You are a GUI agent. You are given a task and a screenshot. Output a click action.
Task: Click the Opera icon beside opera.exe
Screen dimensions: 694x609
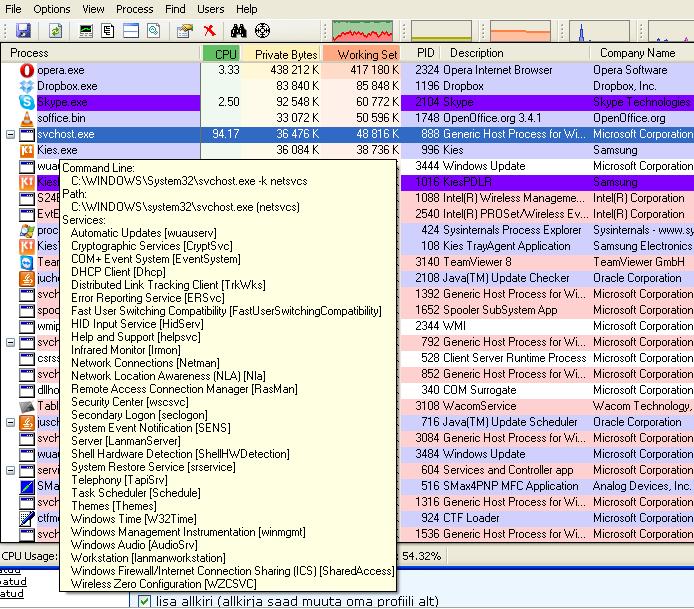pyautogui.click(x=27, y=70)
